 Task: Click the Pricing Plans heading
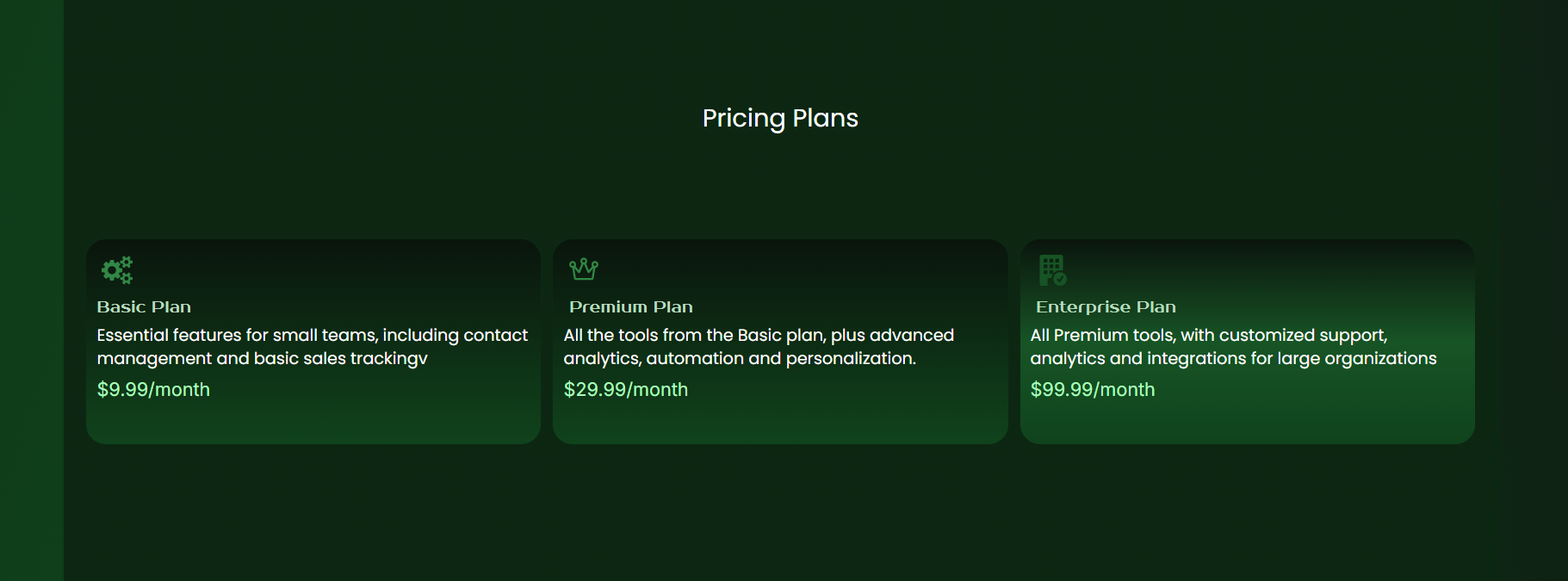[x=780, y=118]
